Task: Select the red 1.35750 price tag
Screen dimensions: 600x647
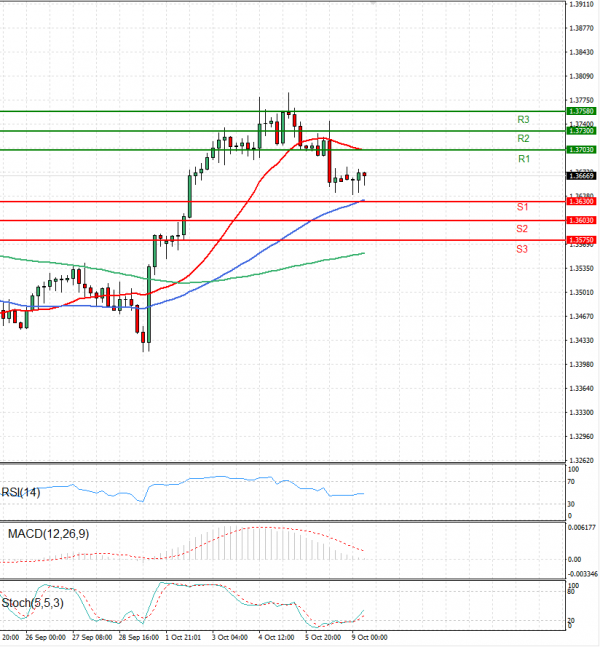Action: (581, 240)
